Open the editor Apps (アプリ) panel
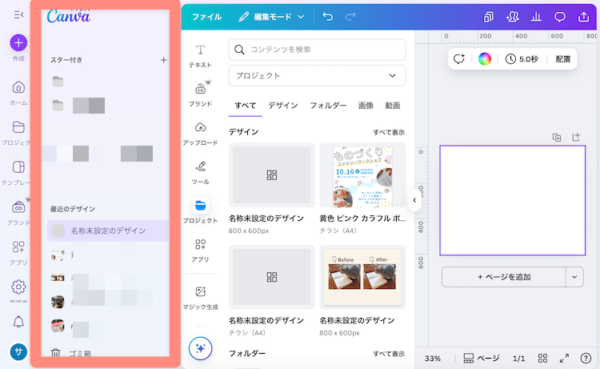Image resolution: width=600 pixels, height=369 pixels. 200,250
